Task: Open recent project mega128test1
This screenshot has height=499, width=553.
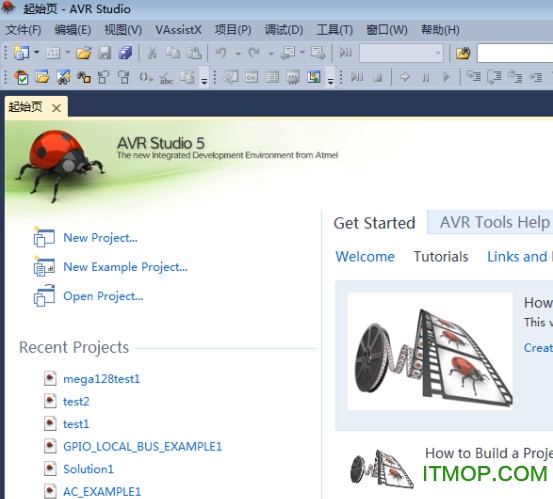Action: (x=102, y=379)
